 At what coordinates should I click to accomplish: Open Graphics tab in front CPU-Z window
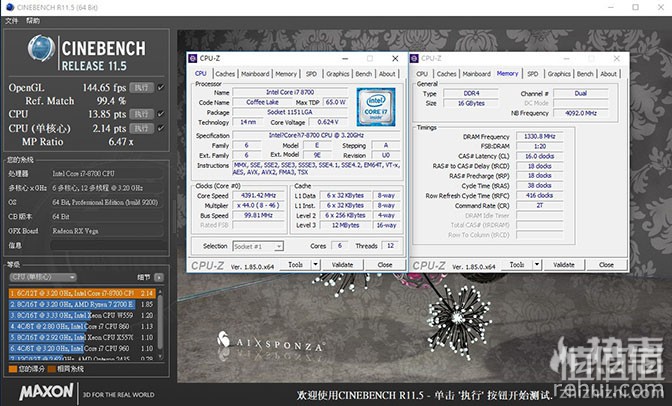click(x=338, y=74)
